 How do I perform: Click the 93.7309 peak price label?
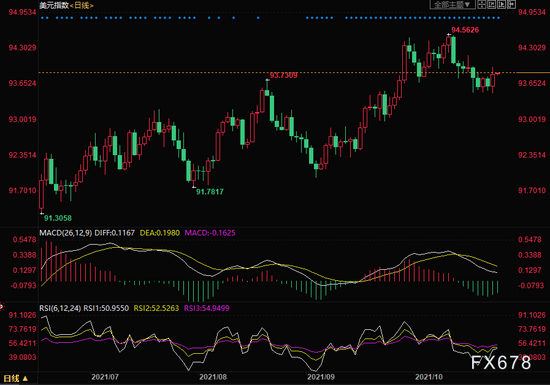tap(283, 75)
